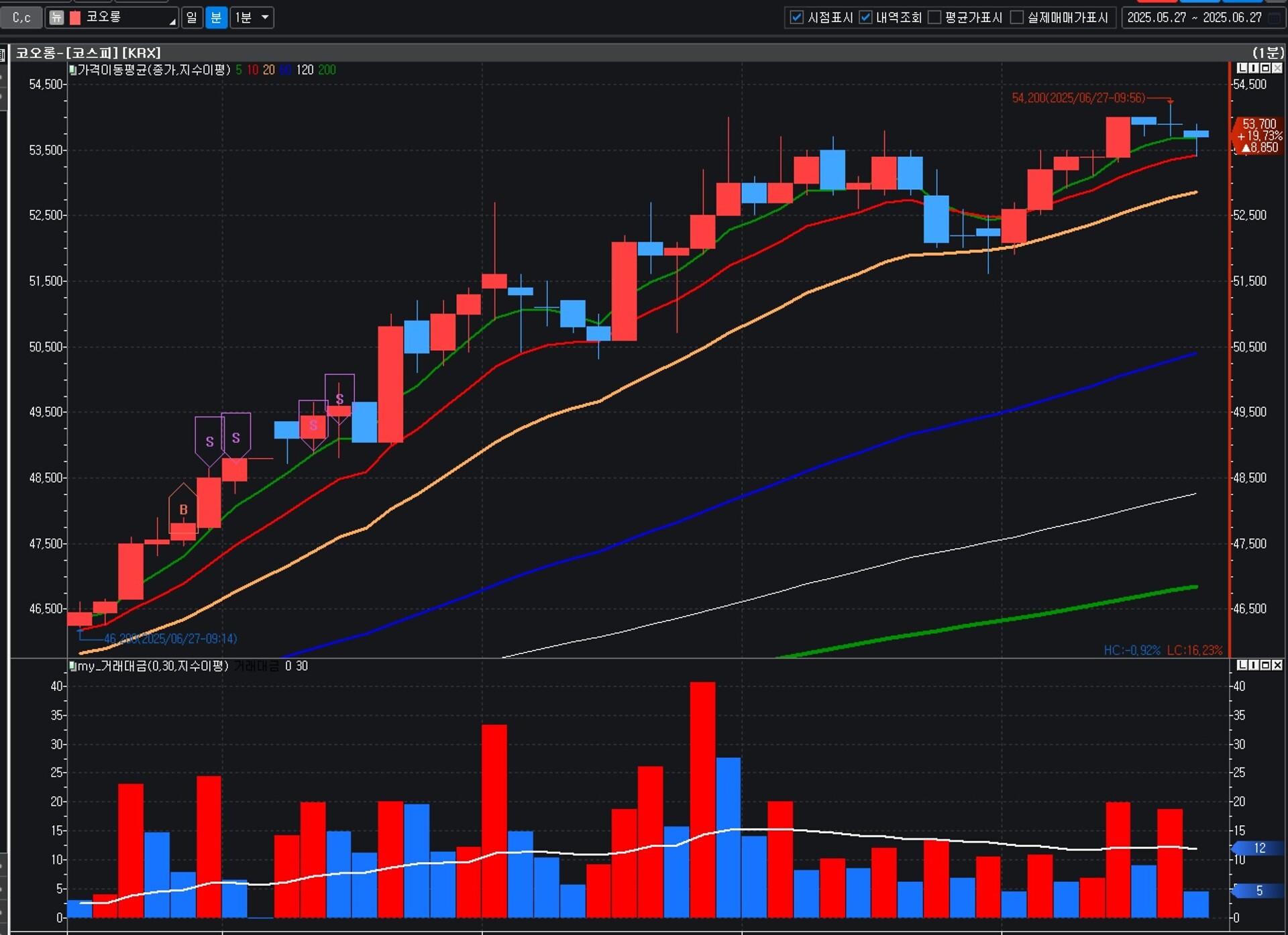Click the B buy marker on chart
Image resolution: width=1288 pixels, height=935 pixels.
(183, 509)
